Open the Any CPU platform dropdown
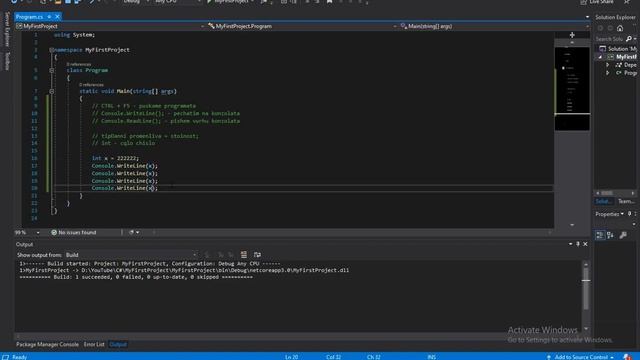 [177, 2]
